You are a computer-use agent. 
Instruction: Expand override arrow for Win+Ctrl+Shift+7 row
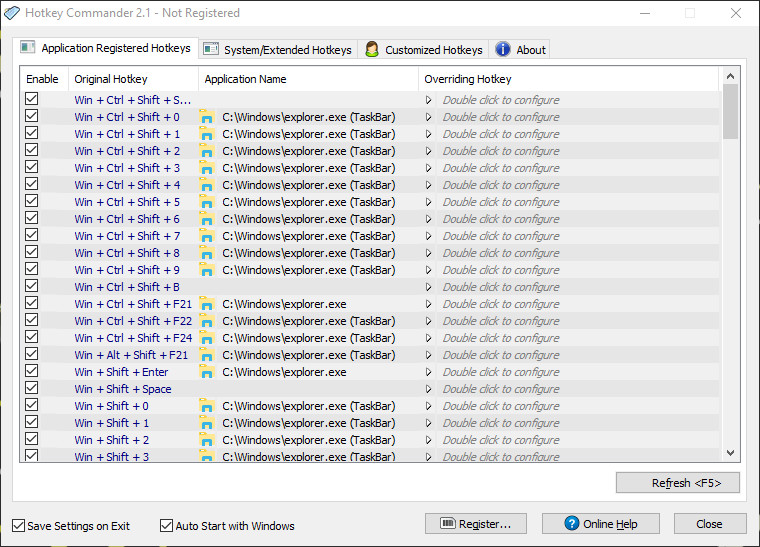[428, 236]
